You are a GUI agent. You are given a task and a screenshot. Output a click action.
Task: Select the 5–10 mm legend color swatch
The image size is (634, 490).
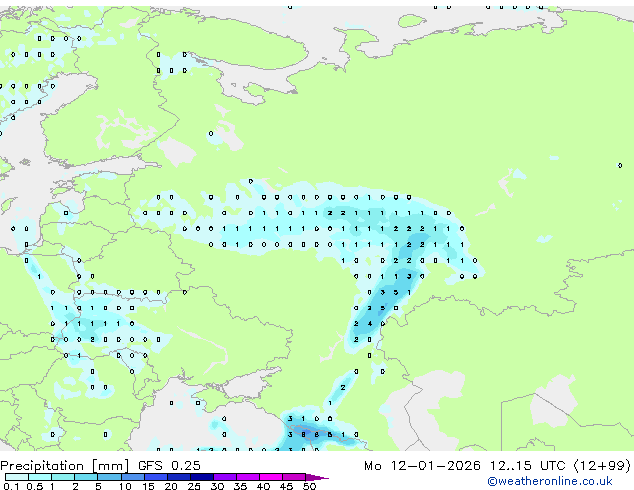tap(109, 477)
